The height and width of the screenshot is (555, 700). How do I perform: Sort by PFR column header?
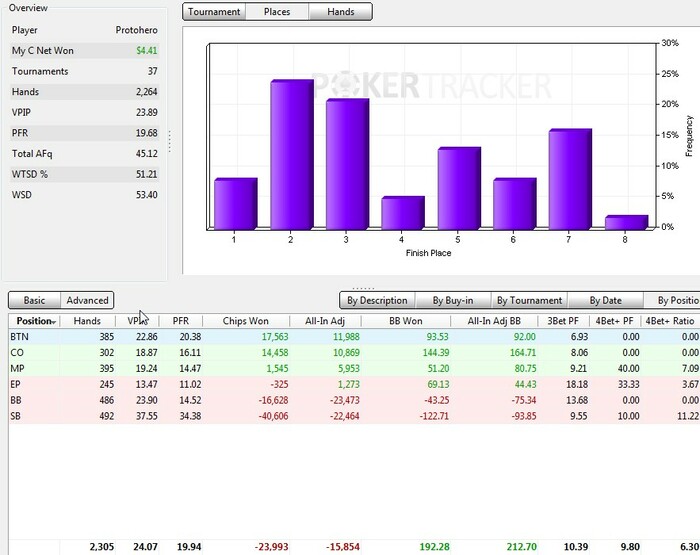pyautogui.click(x=181, y=321)
